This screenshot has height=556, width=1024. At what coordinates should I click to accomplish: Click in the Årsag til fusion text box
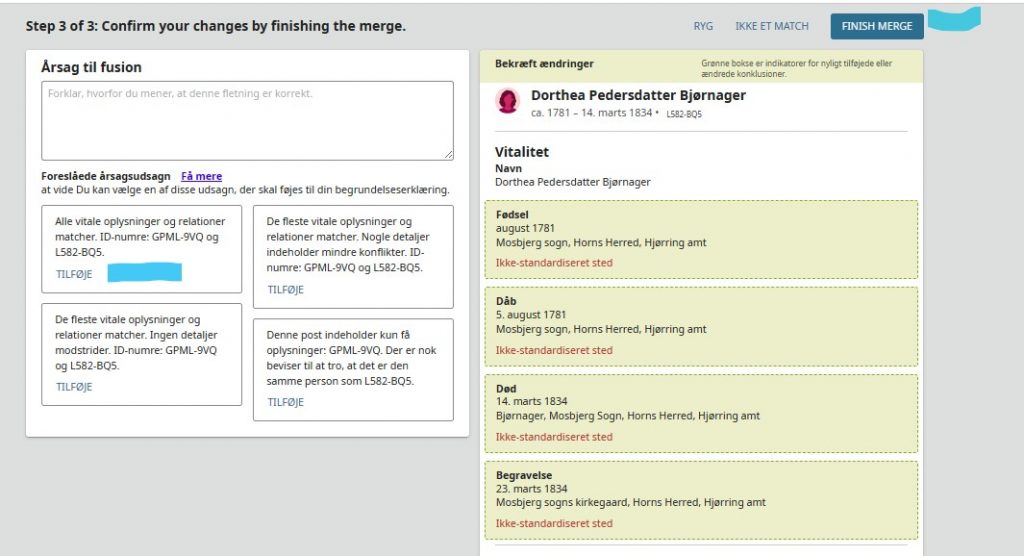[247, 121]
